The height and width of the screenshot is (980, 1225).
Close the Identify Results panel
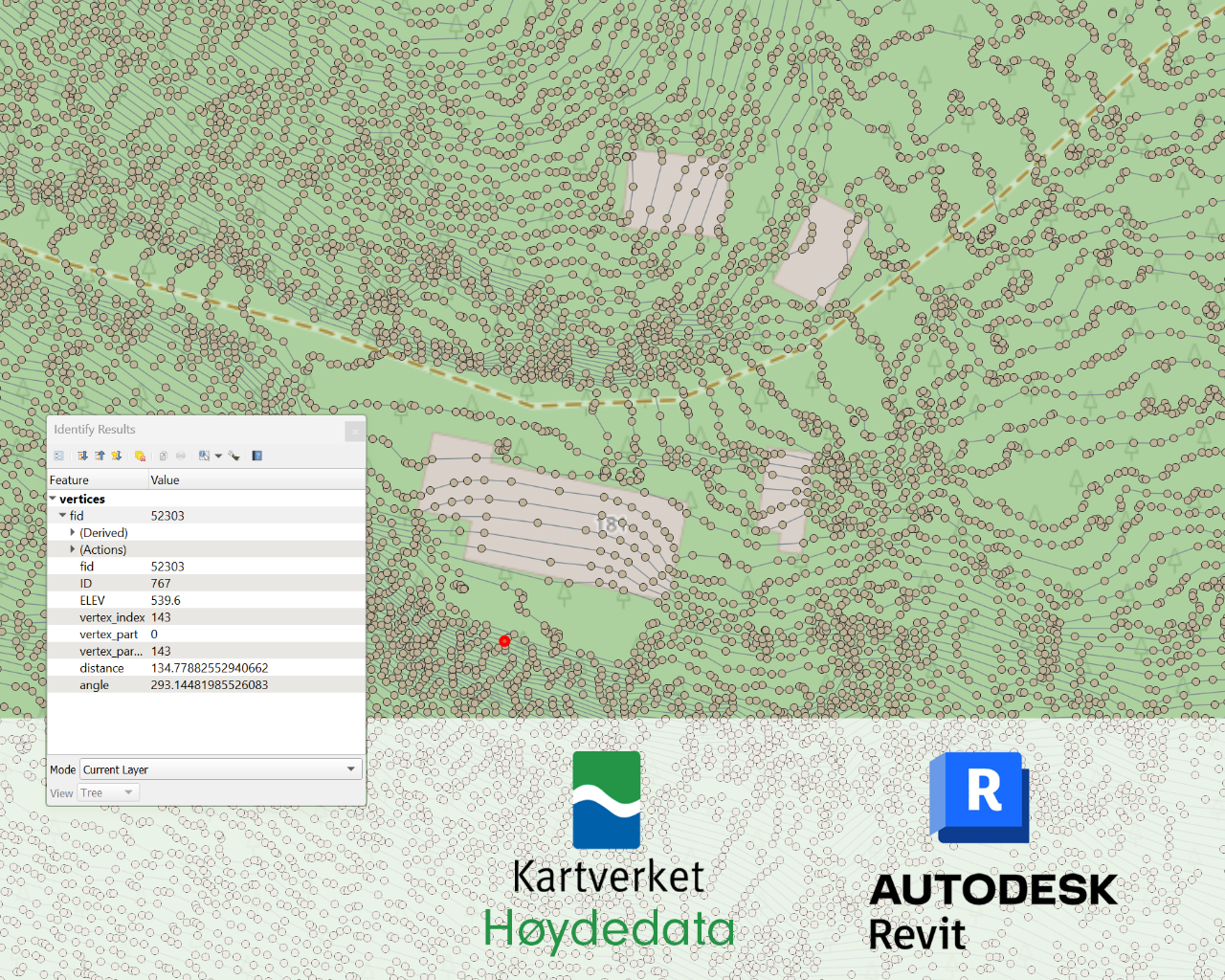click(355, 432)
